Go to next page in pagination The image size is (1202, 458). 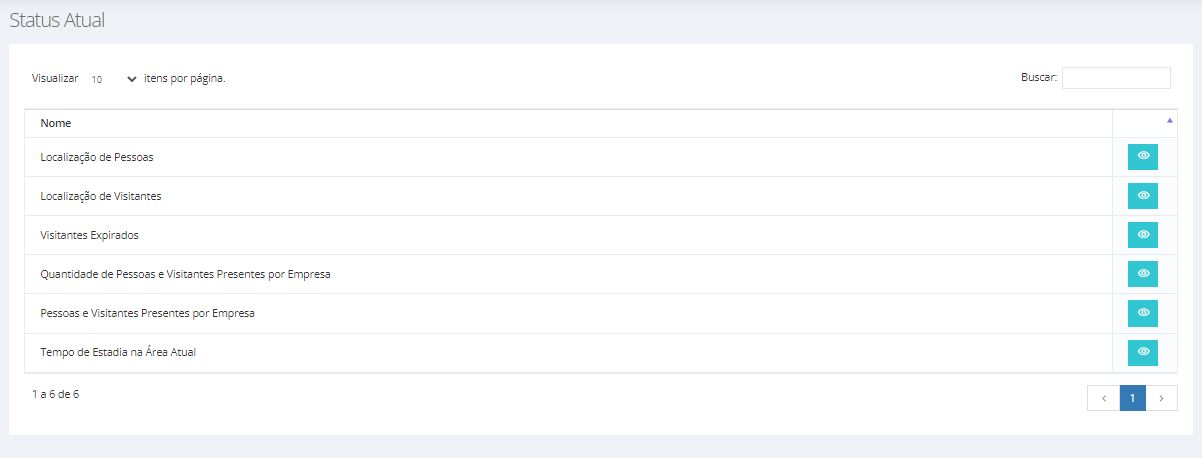[1161, 398]
